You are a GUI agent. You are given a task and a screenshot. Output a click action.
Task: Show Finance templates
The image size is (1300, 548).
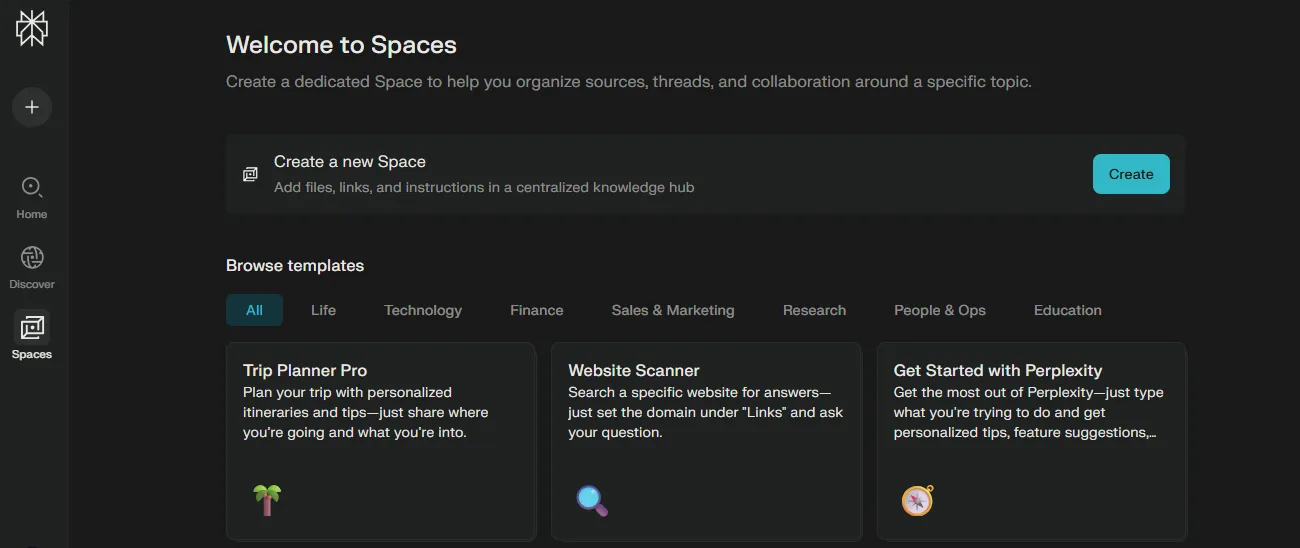tap(536, 310)
